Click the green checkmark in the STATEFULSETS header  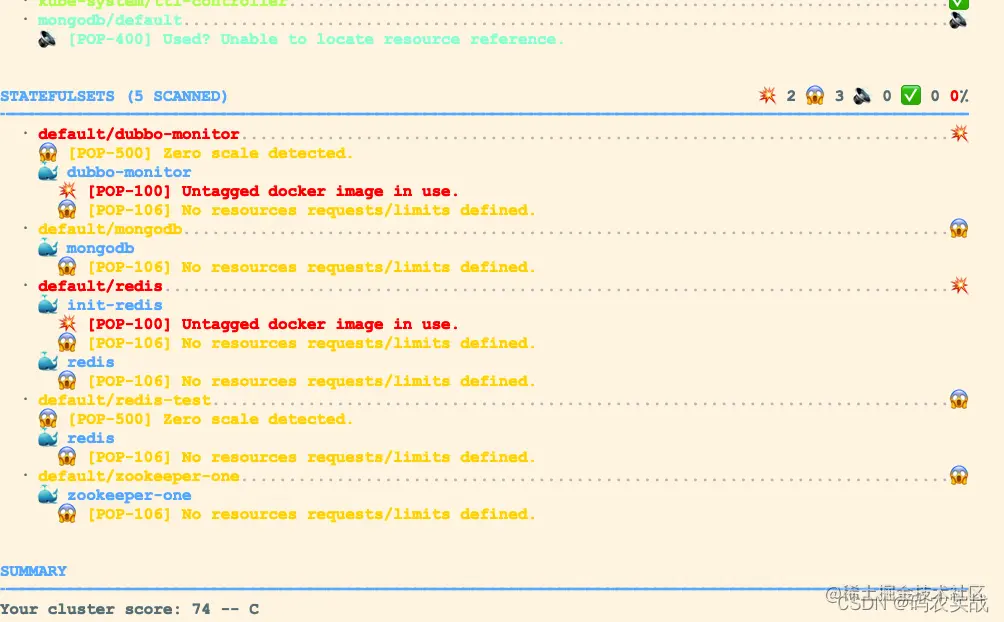[x=911, y=95]
